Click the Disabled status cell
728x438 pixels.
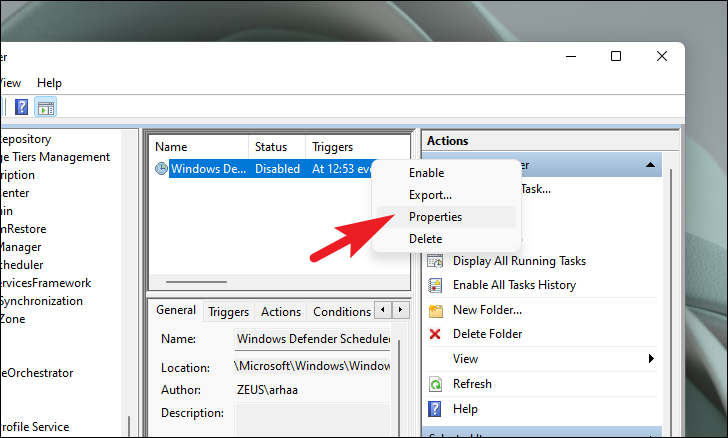click(x=277, y=169)
